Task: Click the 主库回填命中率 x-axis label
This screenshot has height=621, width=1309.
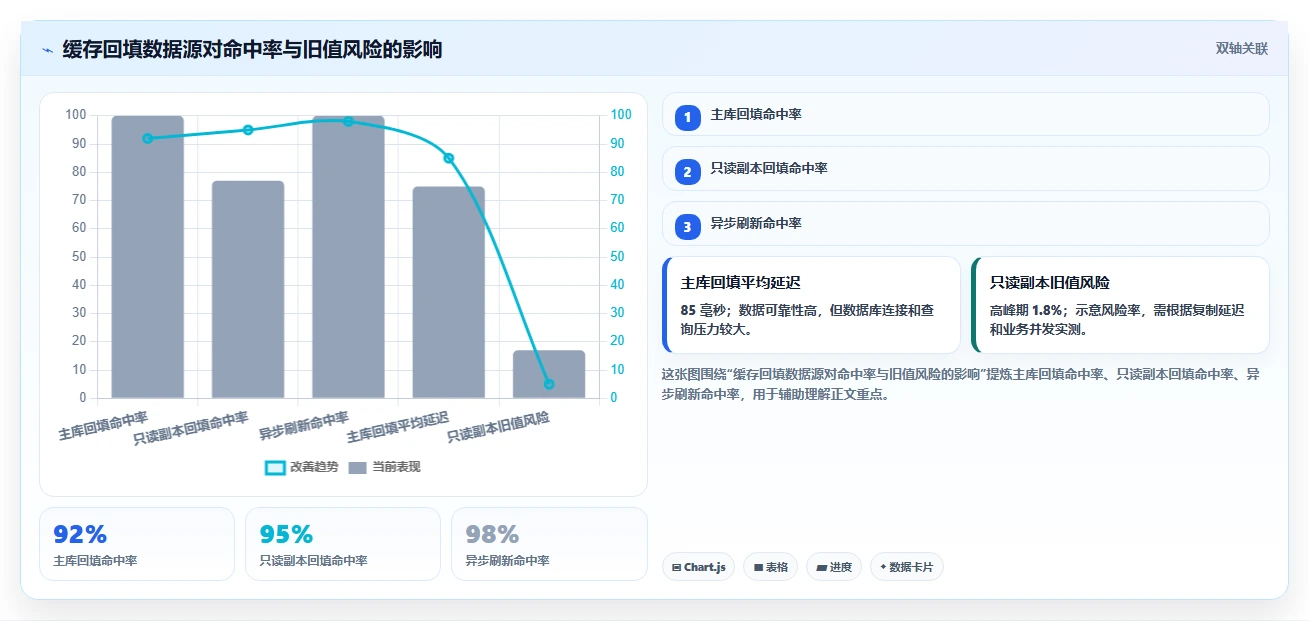Action: [103, 426]
